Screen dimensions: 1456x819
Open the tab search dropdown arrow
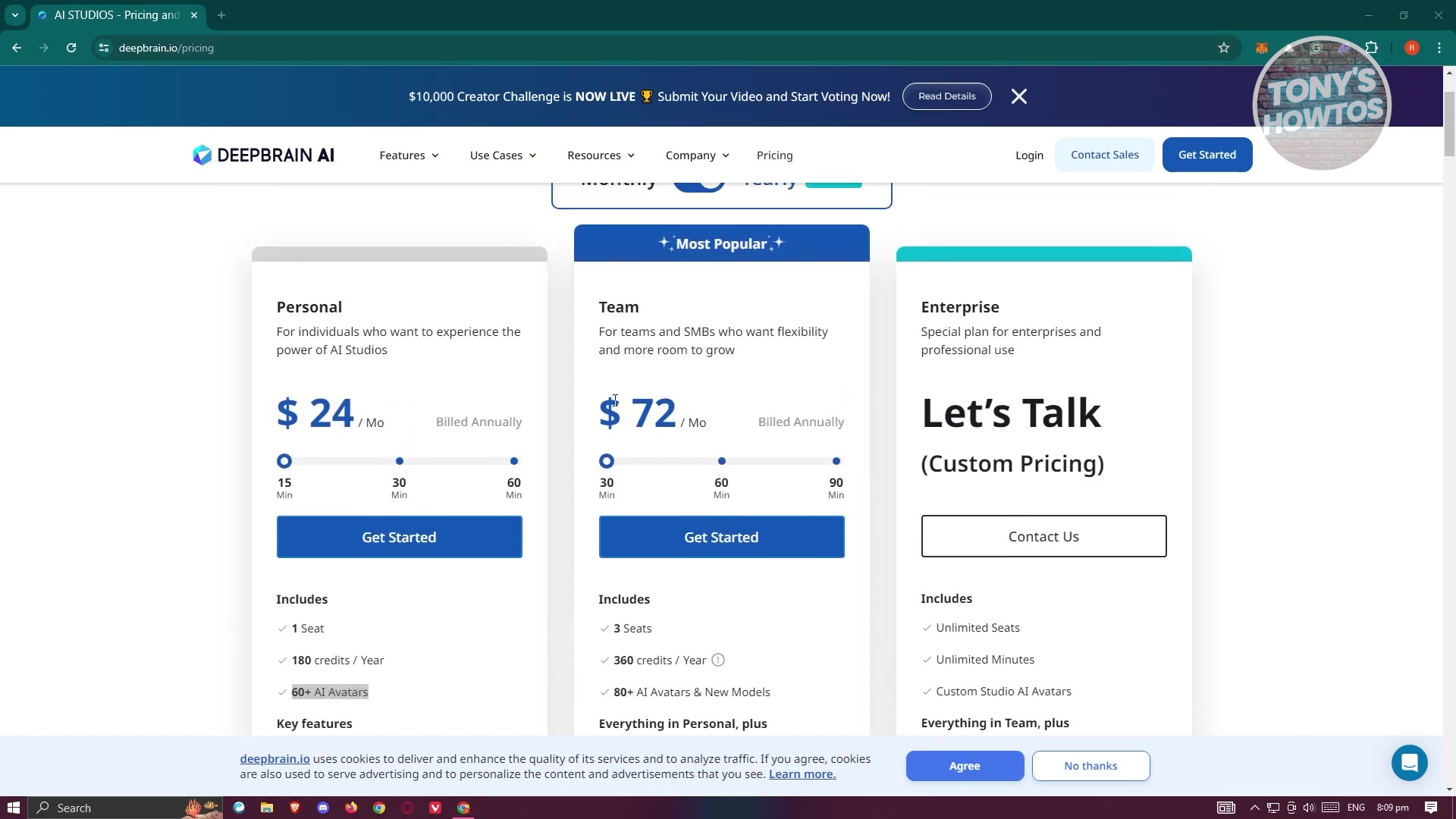click(x=15, y=15)
